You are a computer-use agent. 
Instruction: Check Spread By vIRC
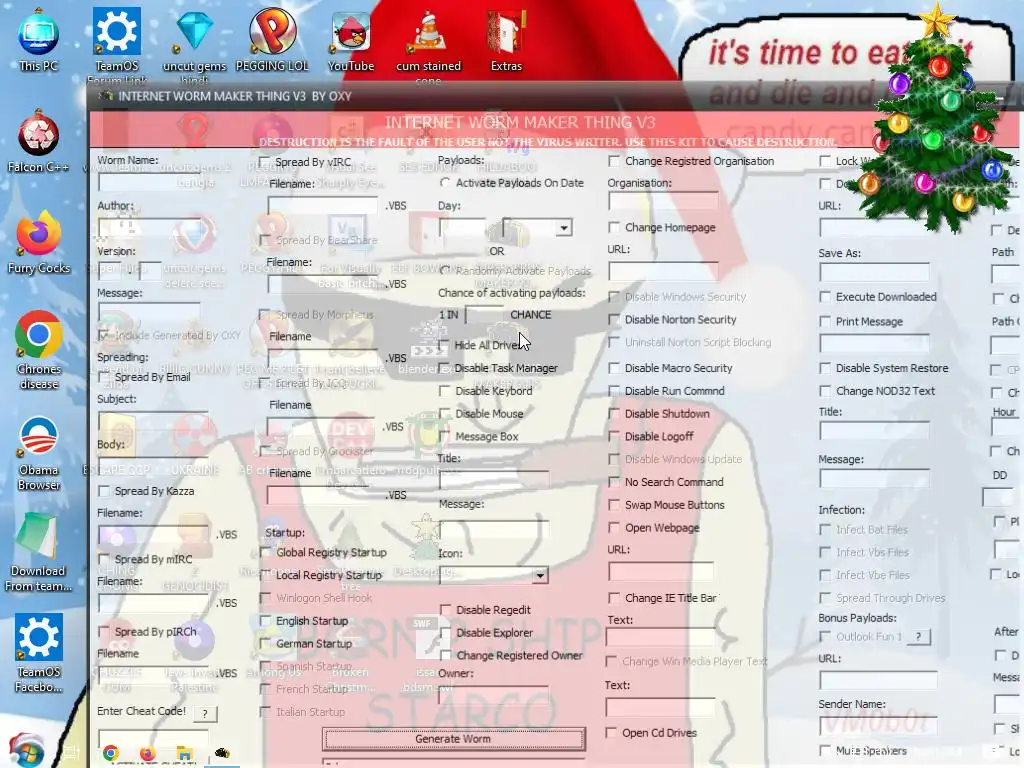click(x=264, y=162)
